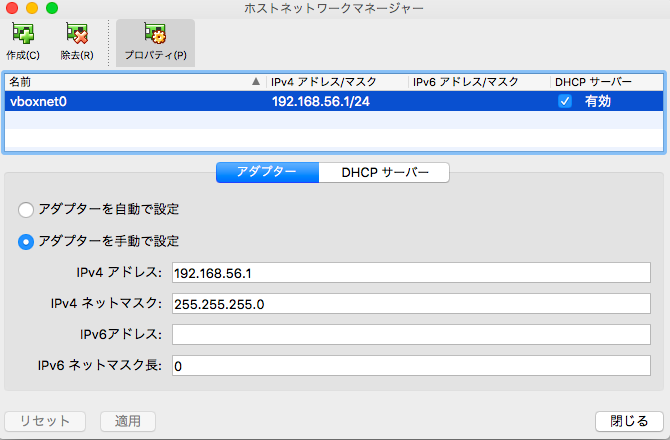Image resolution: width=670 pixels, height=440 pixels.
Task: Switch to the DHCP サーバー tab
Action: (x=384, y=172)
